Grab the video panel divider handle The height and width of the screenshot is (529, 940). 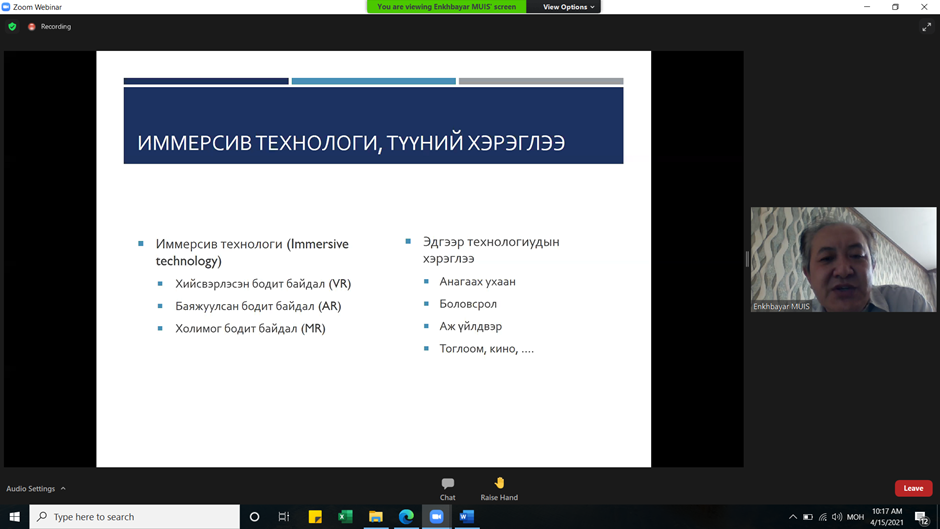(747, 259)
